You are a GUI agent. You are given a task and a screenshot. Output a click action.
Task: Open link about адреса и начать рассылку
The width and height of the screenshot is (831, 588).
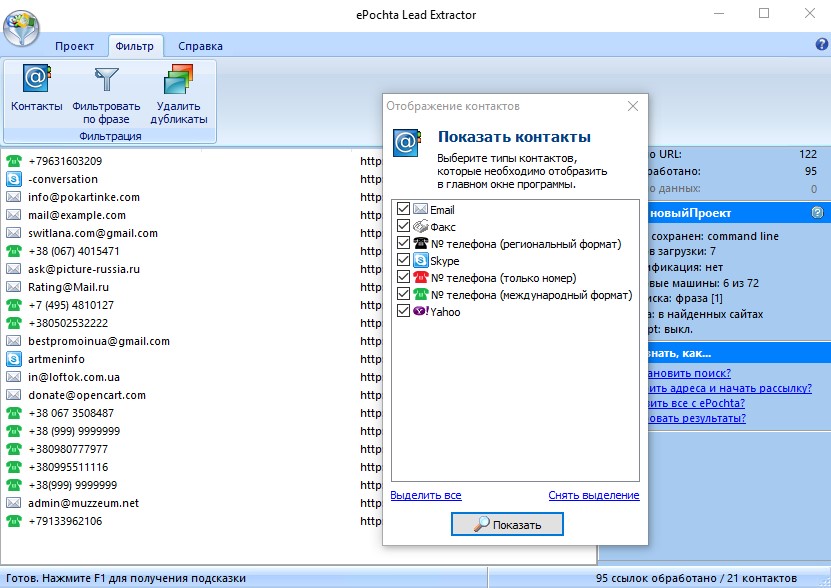coord(730,388)
